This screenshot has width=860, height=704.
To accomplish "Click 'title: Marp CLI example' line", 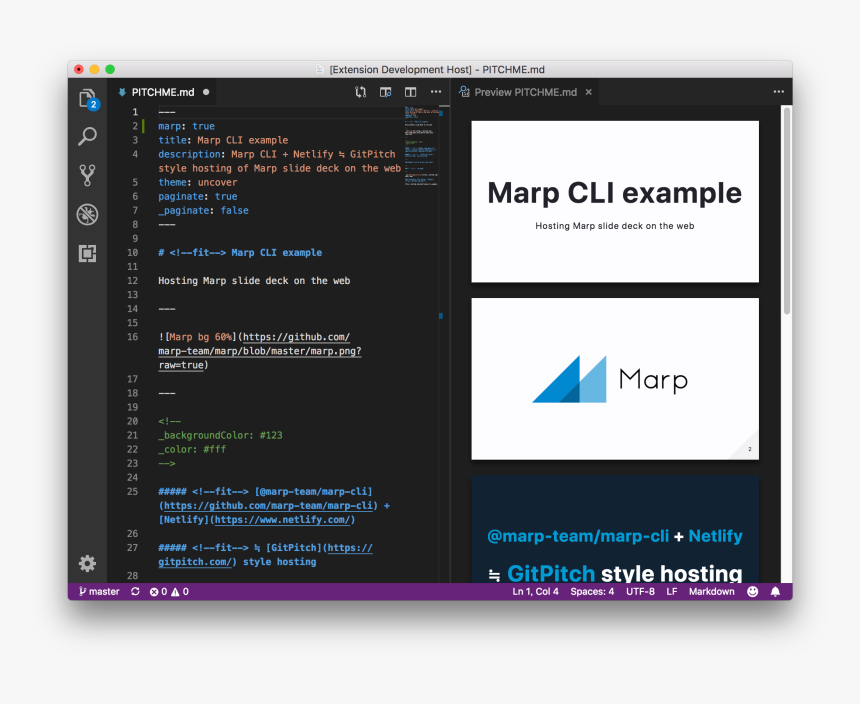I will click(x=223, y=140).
